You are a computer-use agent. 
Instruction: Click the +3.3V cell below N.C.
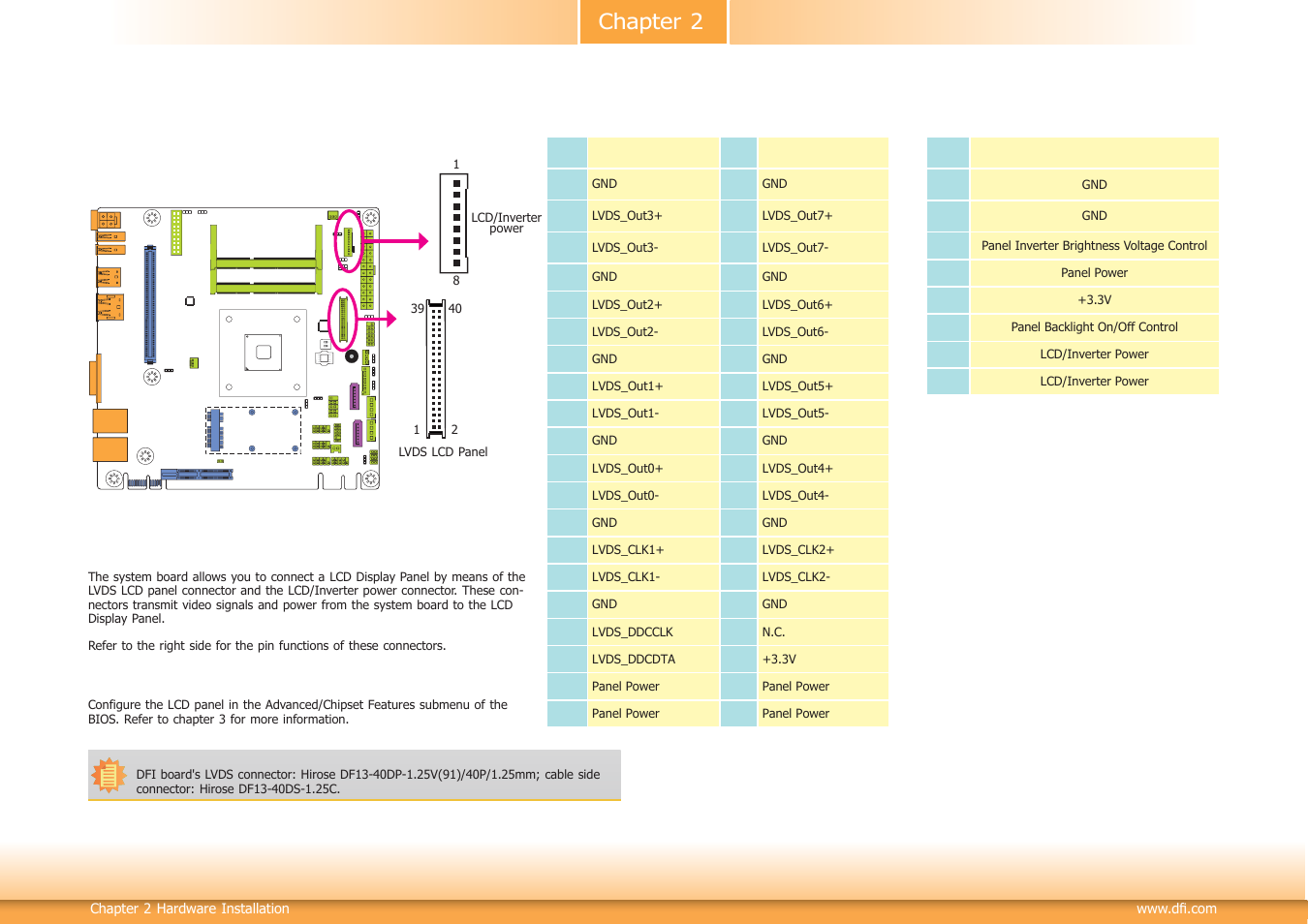(823, 660)
